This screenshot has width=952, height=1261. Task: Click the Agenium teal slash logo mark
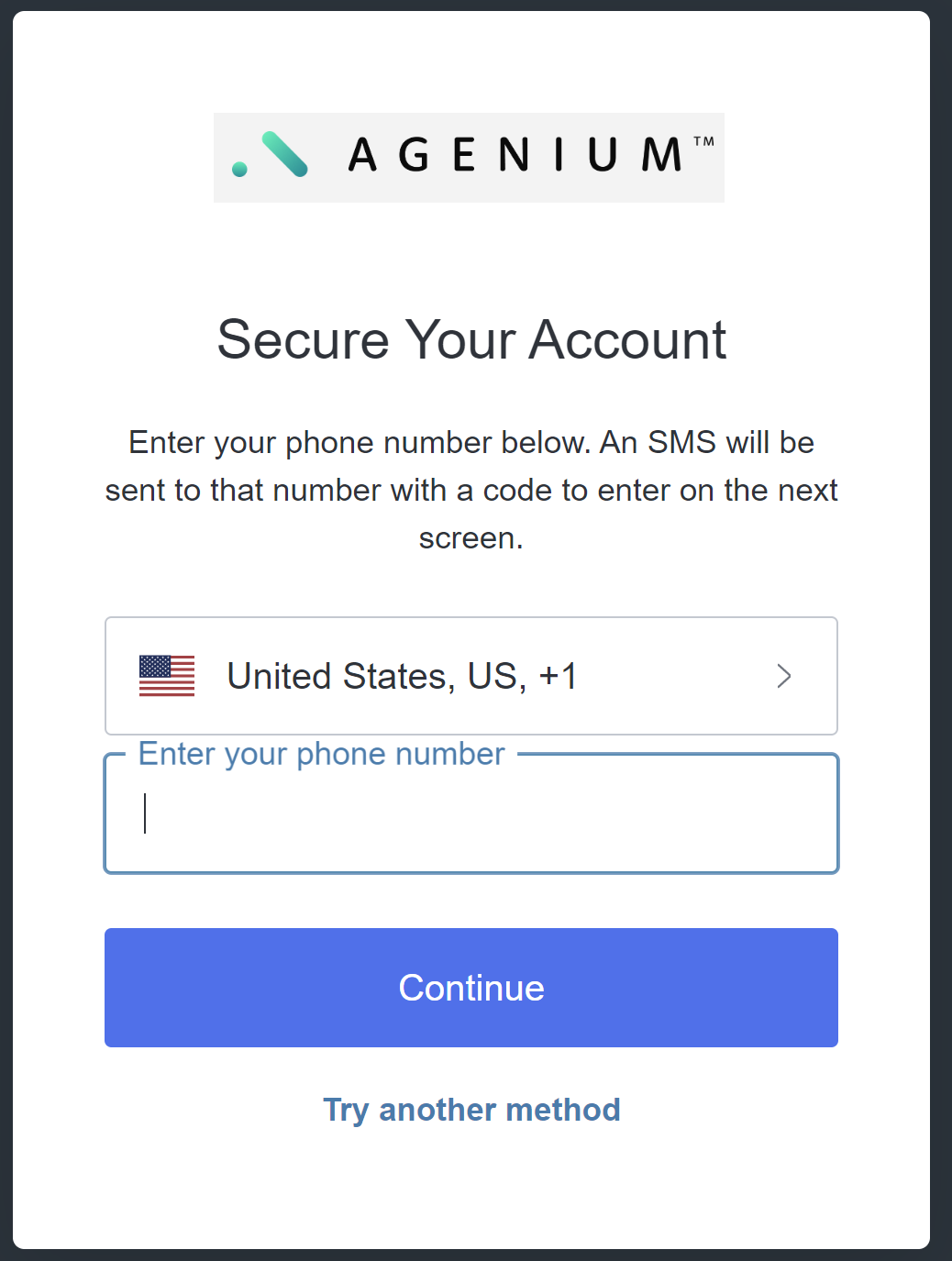pos(284,154)
